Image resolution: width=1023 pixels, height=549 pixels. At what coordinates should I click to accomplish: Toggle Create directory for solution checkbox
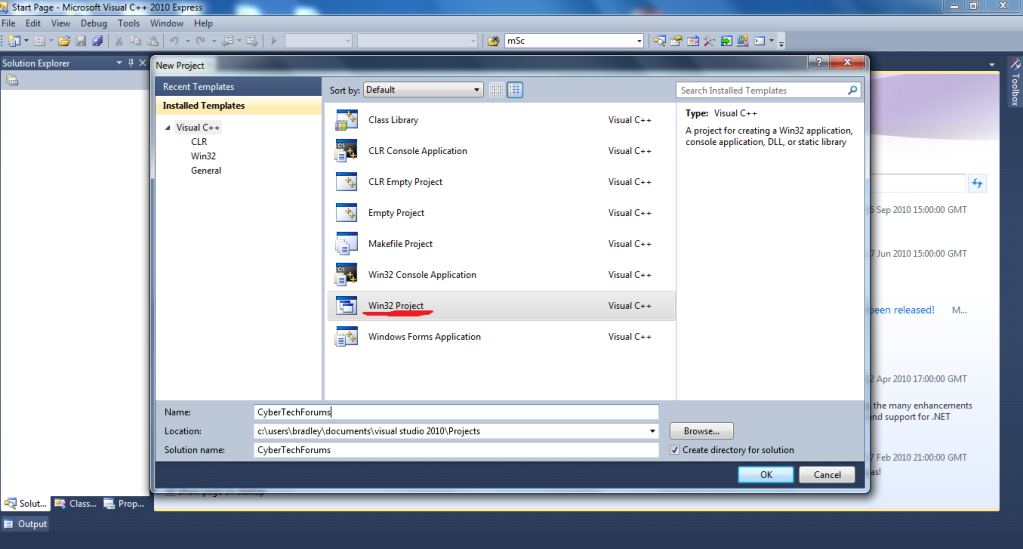pyautogui.click(x=676, y=450)
